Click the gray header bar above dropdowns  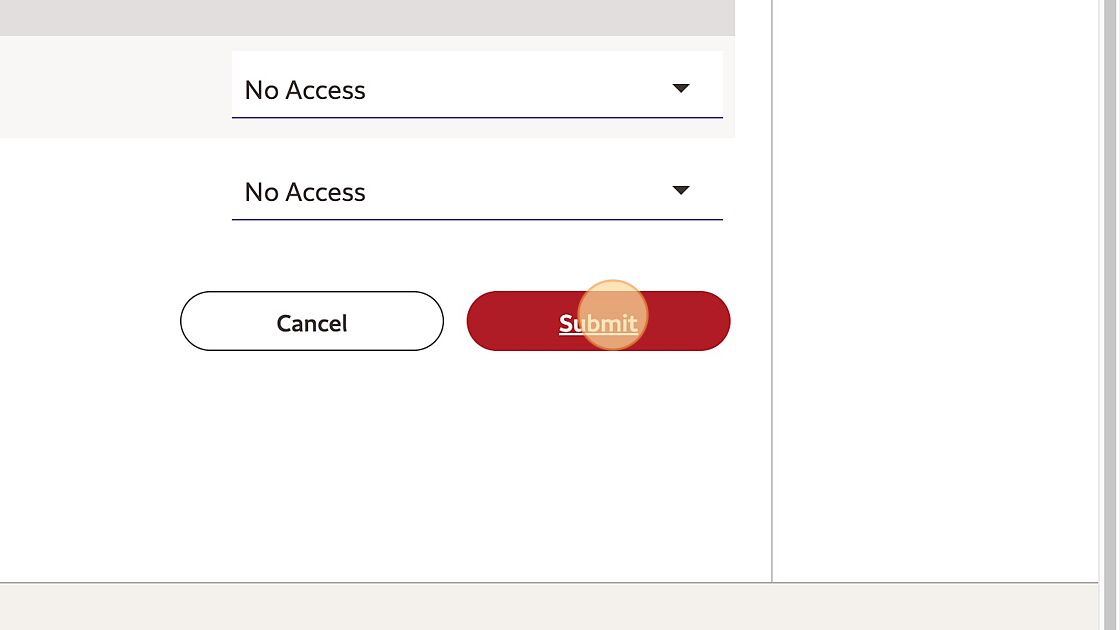(x=367, y=17)
